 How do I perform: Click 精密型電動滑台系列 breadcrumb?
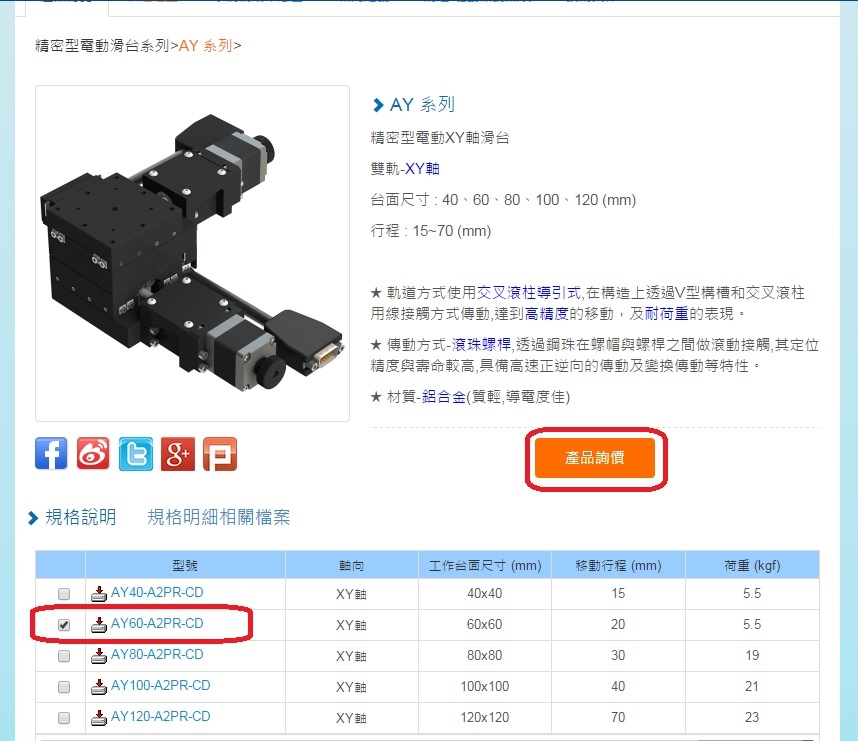click(x=102, y=45)
